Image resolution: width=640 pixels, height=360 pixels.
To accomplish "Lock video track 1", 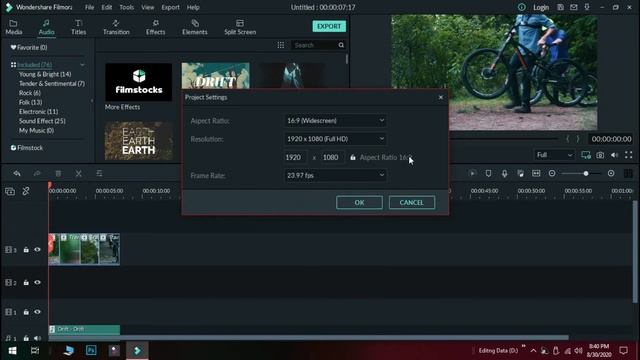I will pos(26,312).
